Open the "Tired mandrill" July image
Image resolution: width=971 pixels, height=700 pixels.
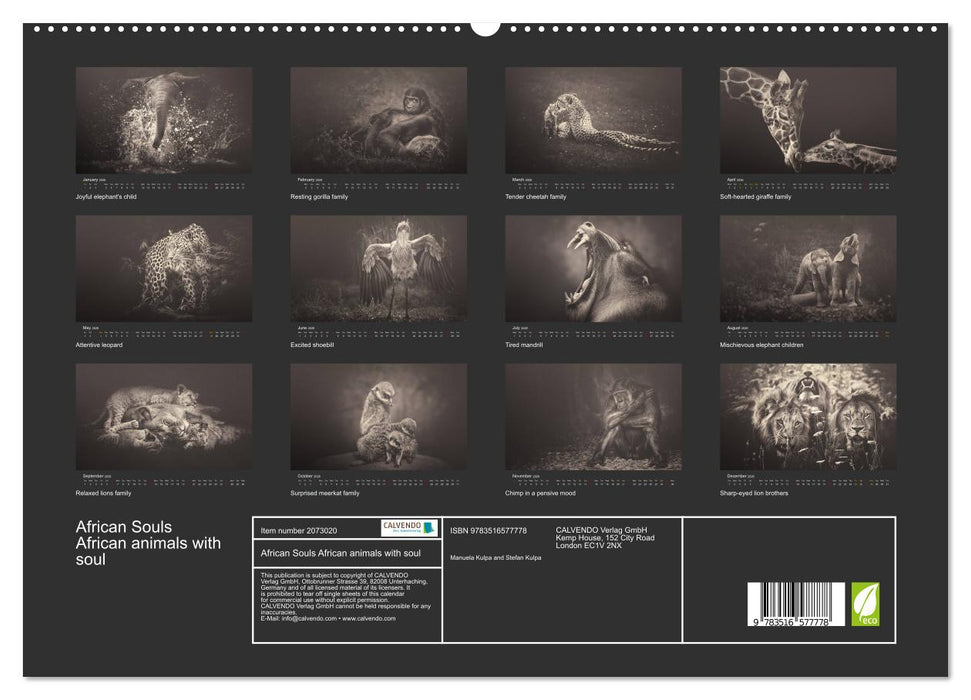tap(594, 268)
